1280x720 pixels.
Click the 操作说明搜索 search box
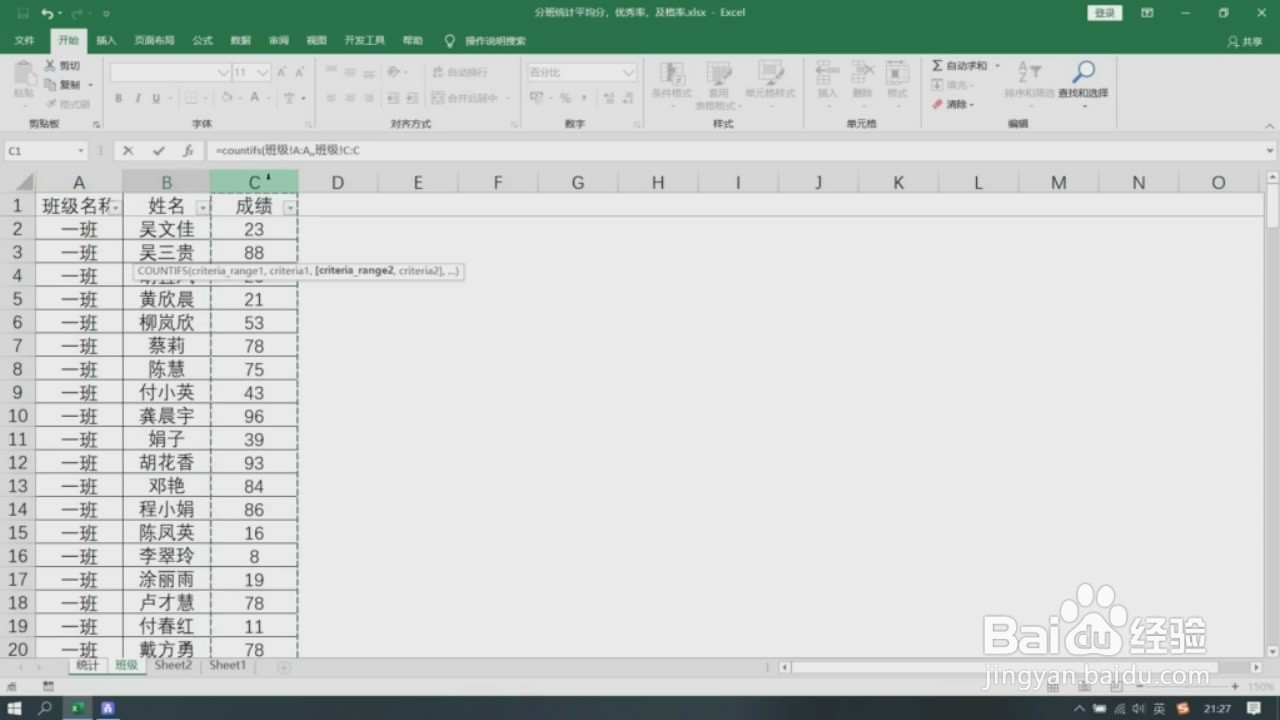pos(495,41)
